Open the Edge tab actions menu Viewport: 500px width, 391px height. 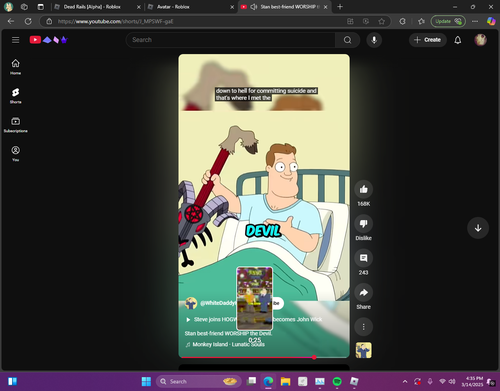point(40,7)
